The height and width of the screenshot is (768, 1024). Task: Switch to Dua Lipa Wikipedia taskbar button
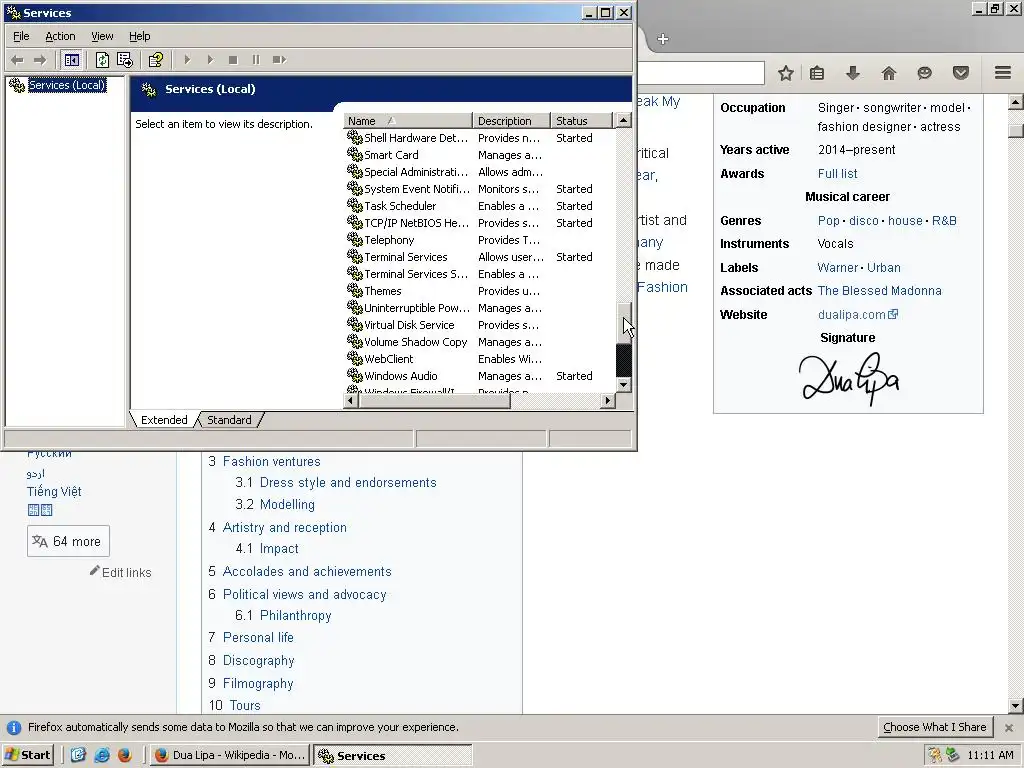point(230,755)
